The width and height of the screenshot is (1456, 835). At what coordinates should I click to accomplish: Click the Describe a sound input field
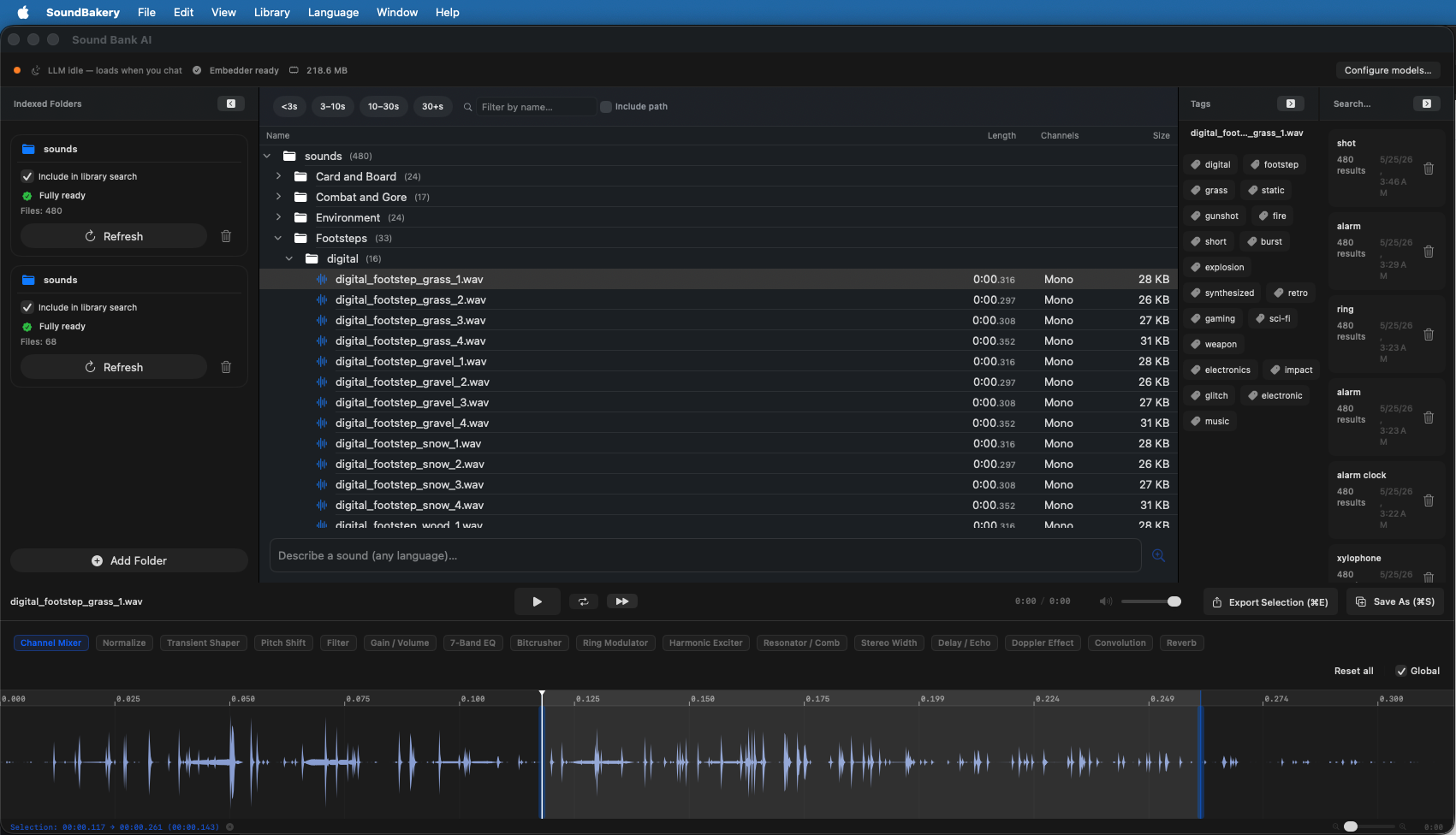(705, 555)
